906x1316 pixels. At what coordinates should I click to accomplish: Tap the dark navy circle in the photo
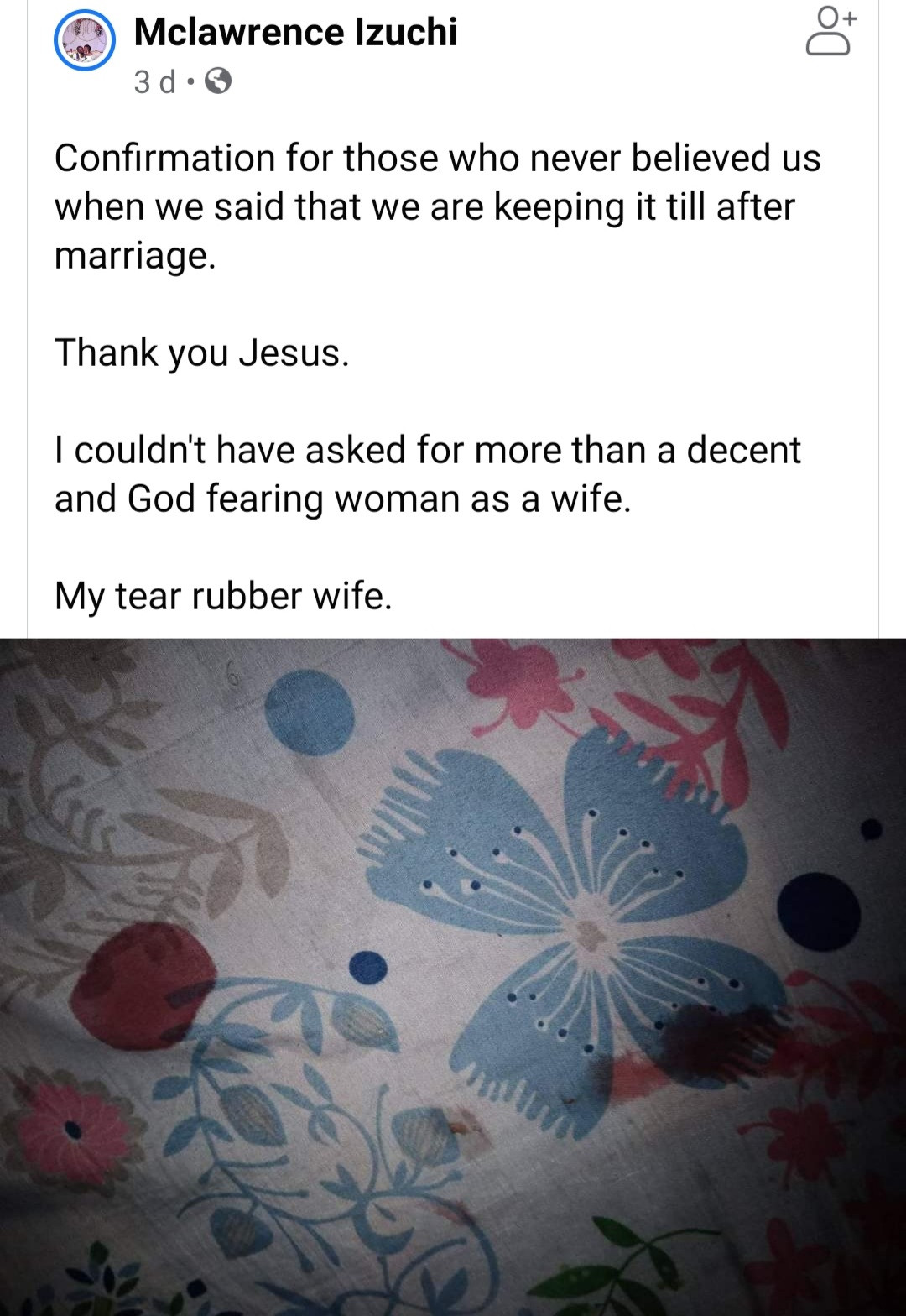point(818,911)
